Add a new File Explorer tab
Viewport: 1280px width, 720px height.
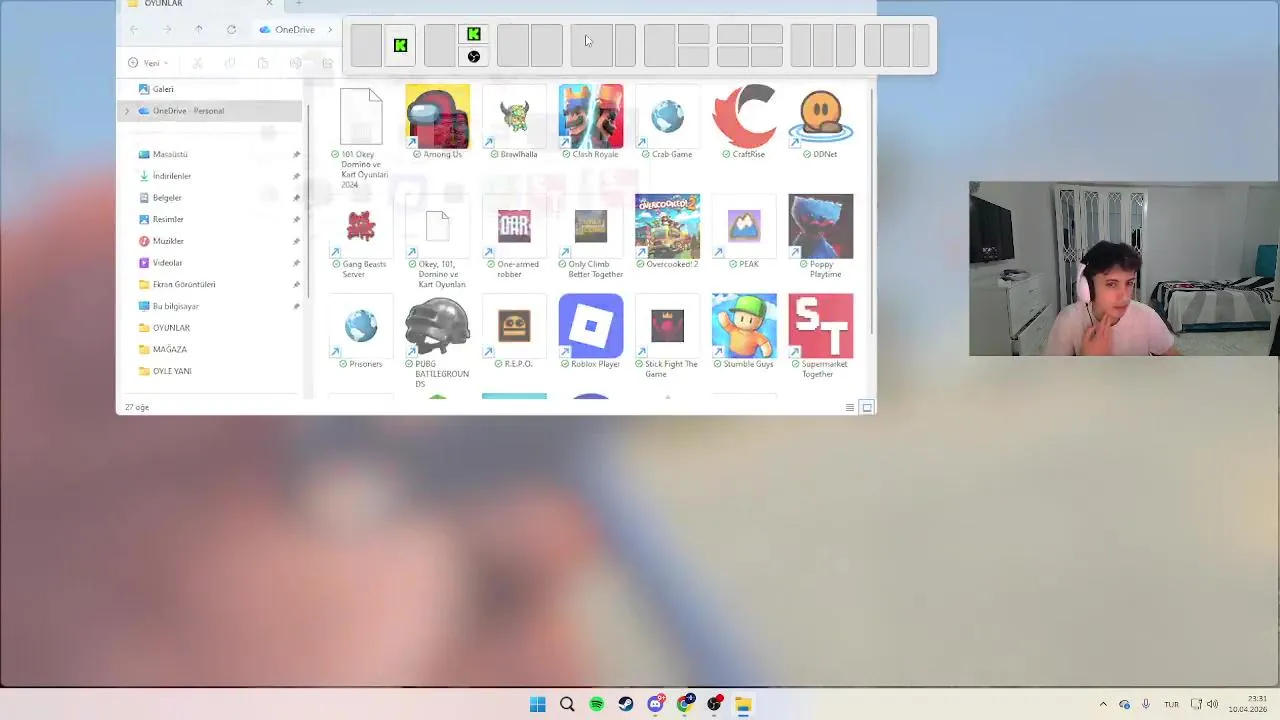pyautogui.click(x=298, y=4)
